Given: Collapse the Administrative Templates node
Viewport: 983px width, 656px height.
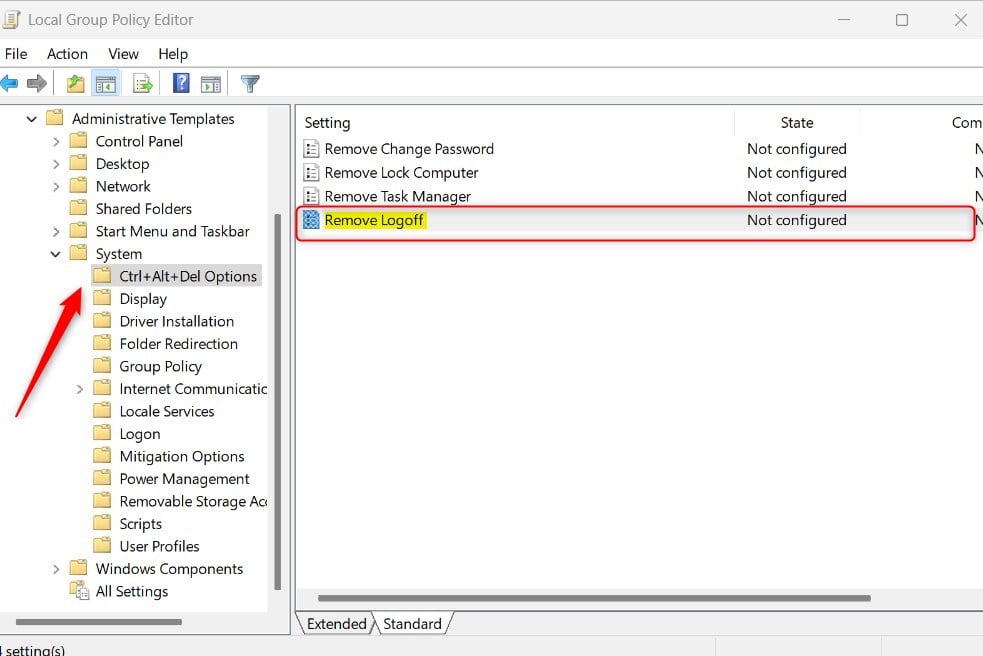Looking at the screenshot, I should (x=31, y=119).
